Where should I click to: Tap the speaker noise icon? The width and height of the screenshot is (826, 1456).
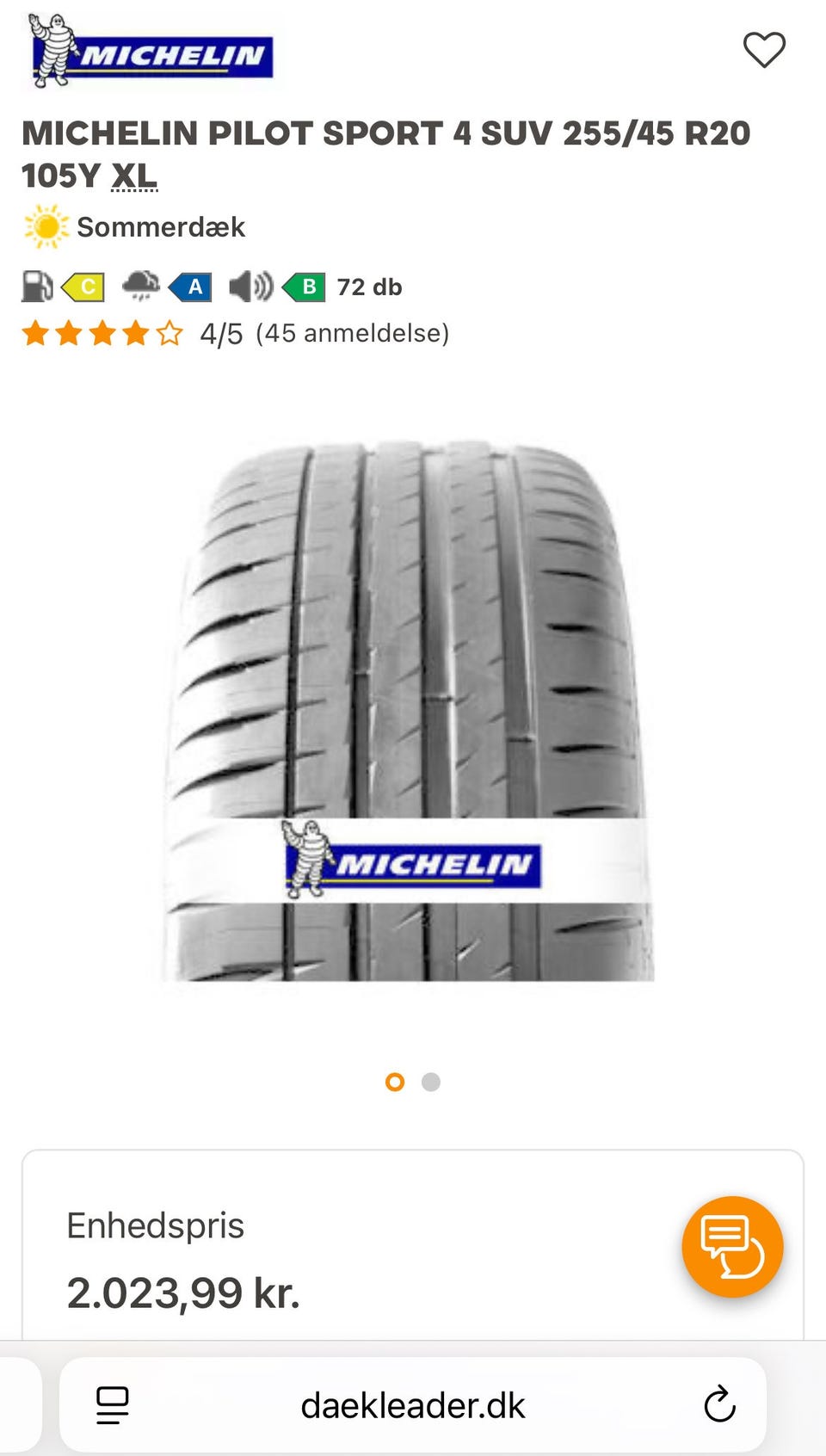pyautogui.click(x=250, y=287)
